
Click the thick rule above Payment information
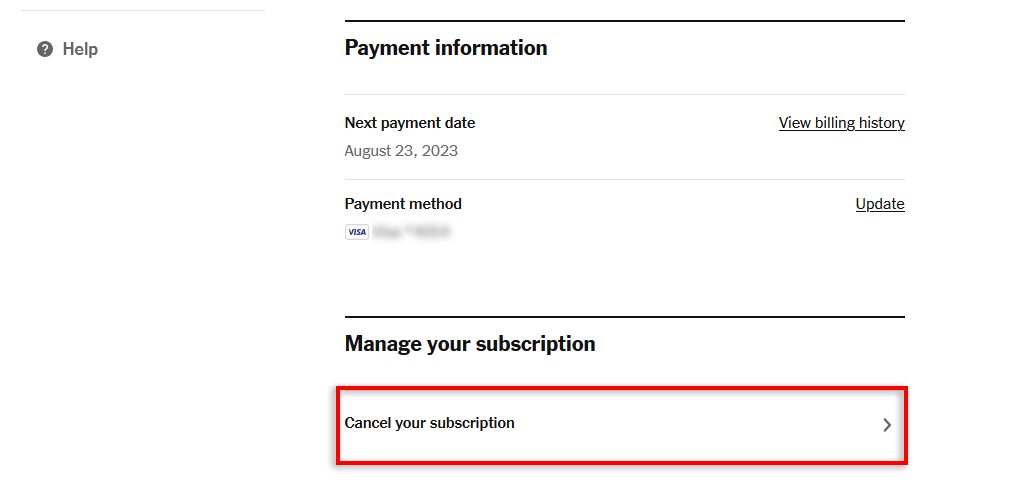point(624,21)
